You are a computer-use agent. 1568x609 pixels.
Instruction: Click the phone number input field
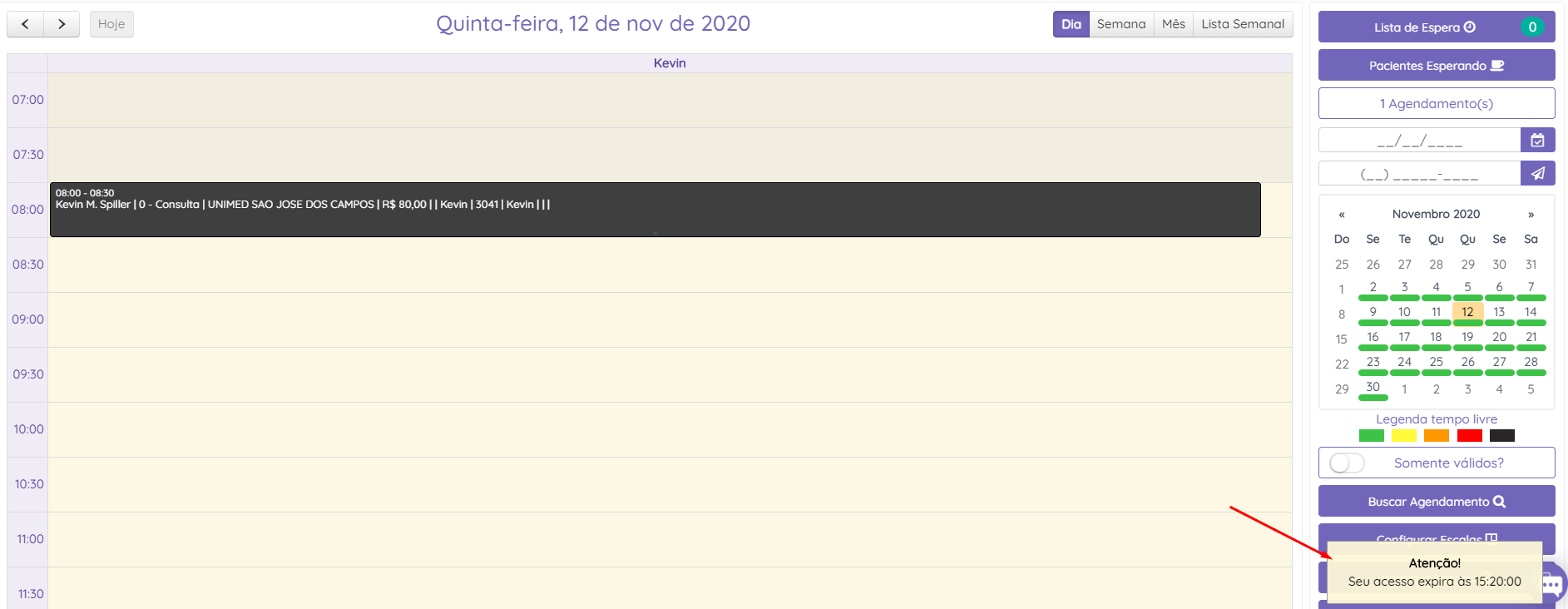click(x=1419, y=174)
